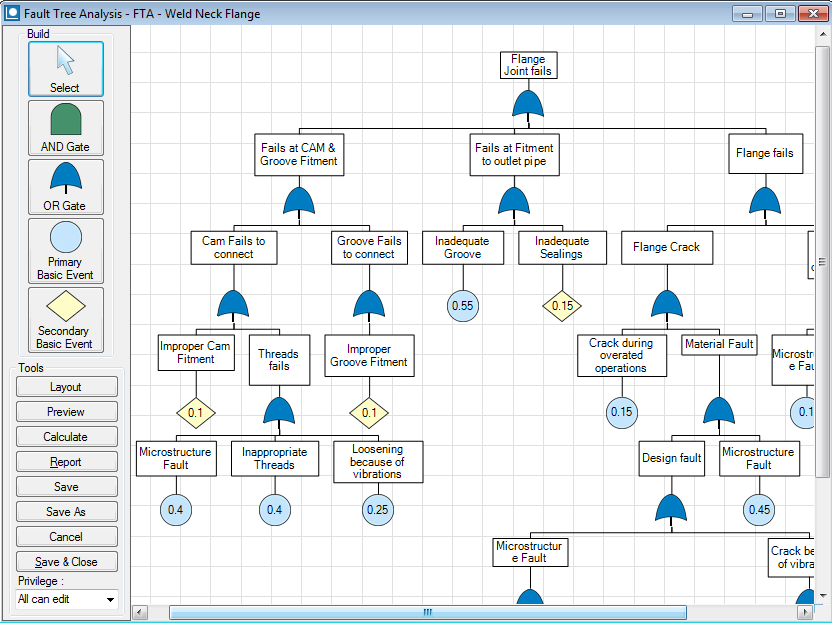Click the Preview button
Viewport: 832px width, 623px height.
(x=66, y=412)
